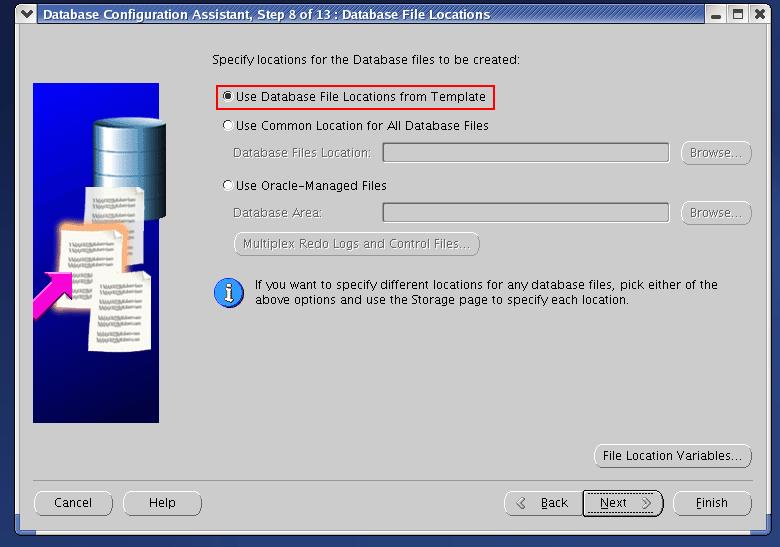Click the pink arrow in the illustration
780x547 pixels.
click(x=55, y=297)
